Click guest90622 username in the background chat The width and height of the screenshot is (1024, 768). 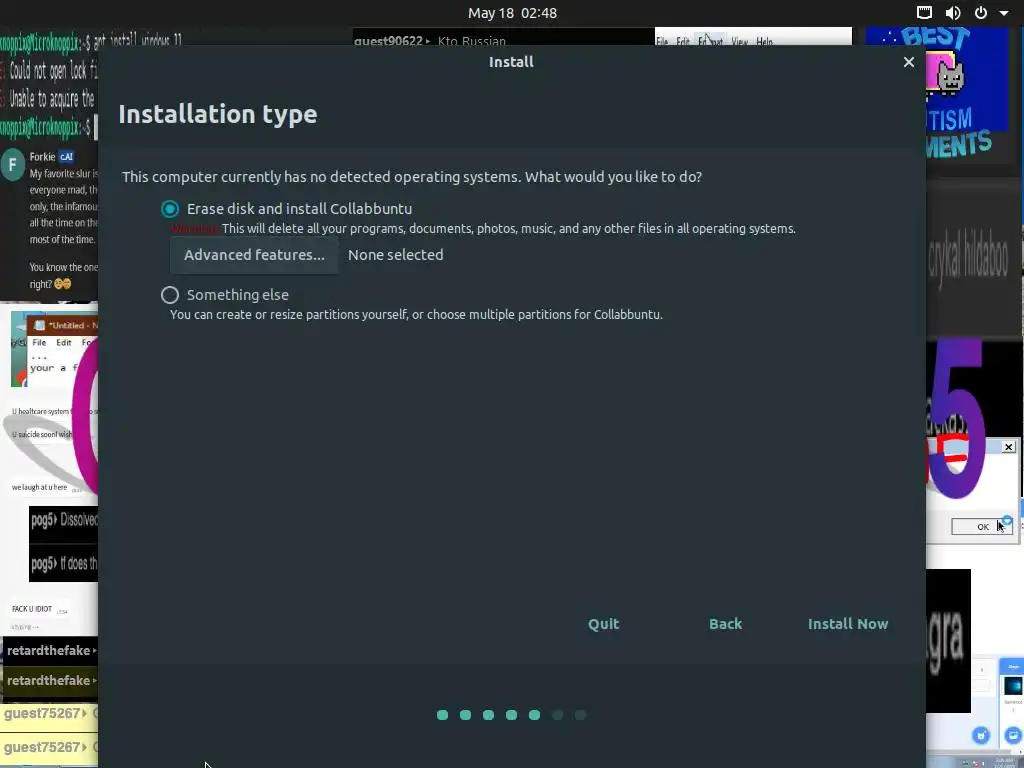[388, 40]
